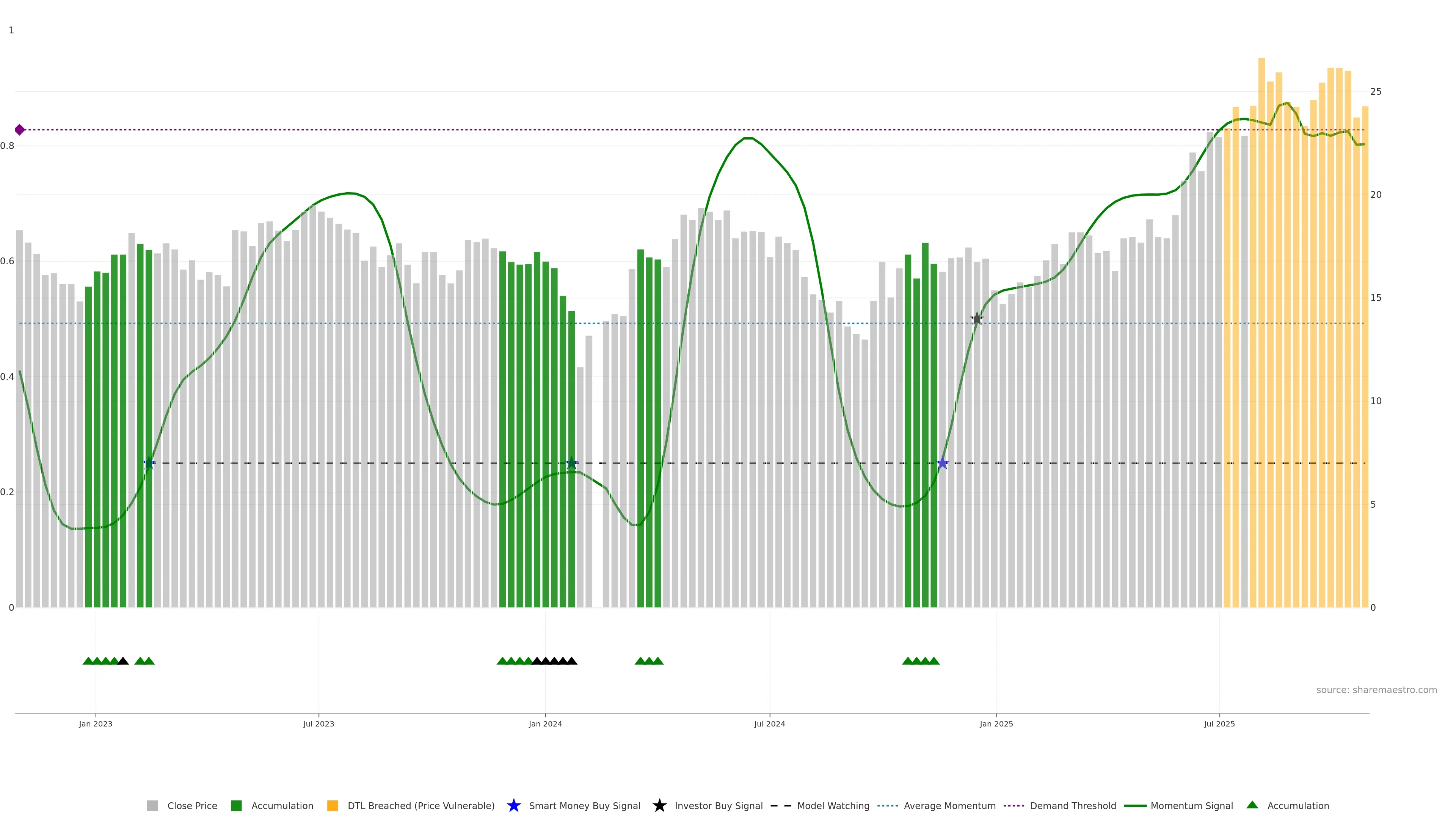Toggle the Close Price legend entry
The height and width of the screenshot is (819, 1456).
point(191,805)
